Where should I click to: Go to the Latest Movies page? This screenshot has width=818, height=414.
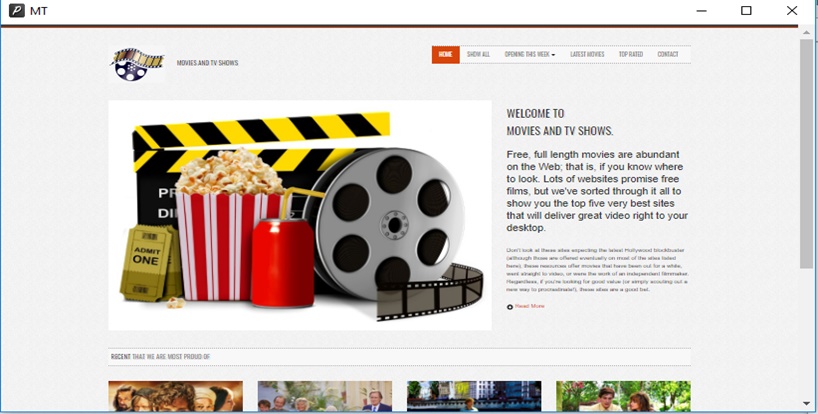pos(587,54)
